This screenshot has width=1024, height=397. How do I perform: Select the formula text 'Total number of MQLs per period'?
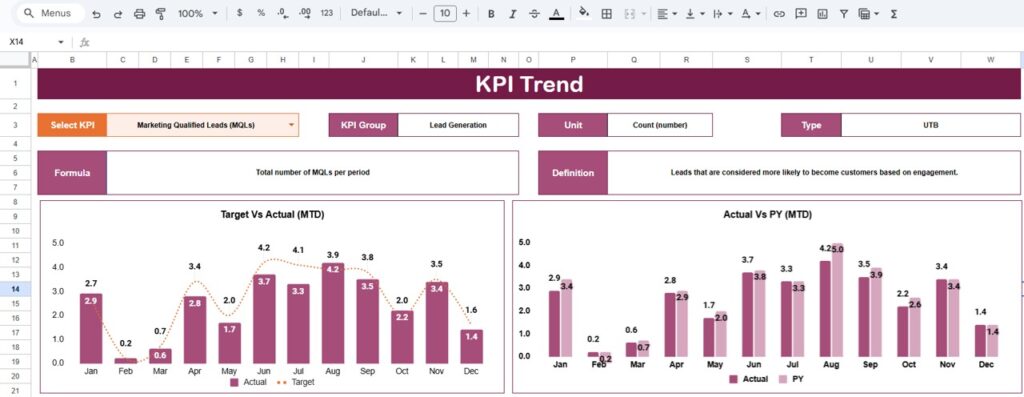[x=312, y=172]
